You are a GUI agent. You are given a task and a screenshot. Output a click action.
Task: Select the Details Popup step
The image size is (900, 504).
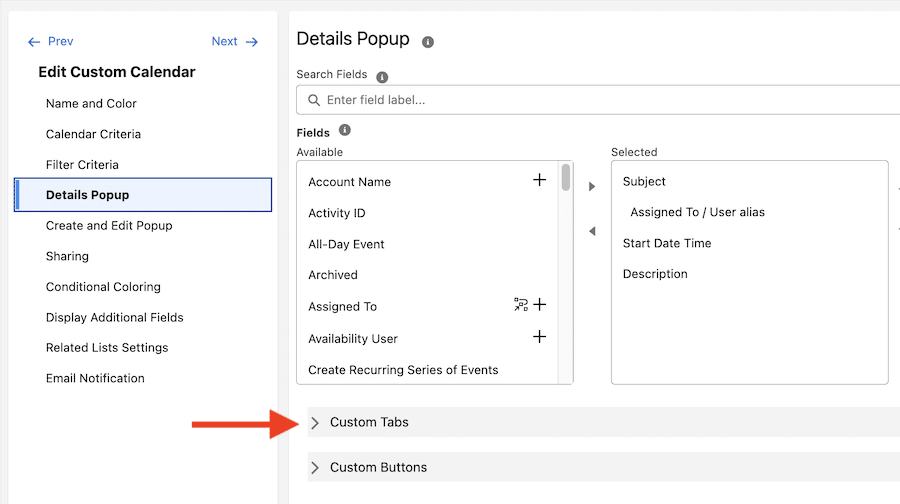143,195
